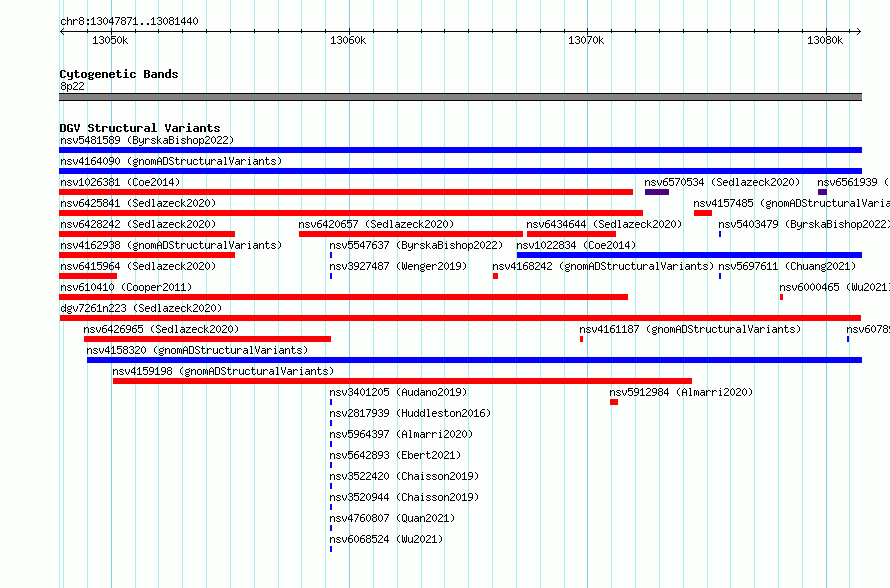Select the nsv5547637 (ByrskaBishop2022) label

click(416, 245)
